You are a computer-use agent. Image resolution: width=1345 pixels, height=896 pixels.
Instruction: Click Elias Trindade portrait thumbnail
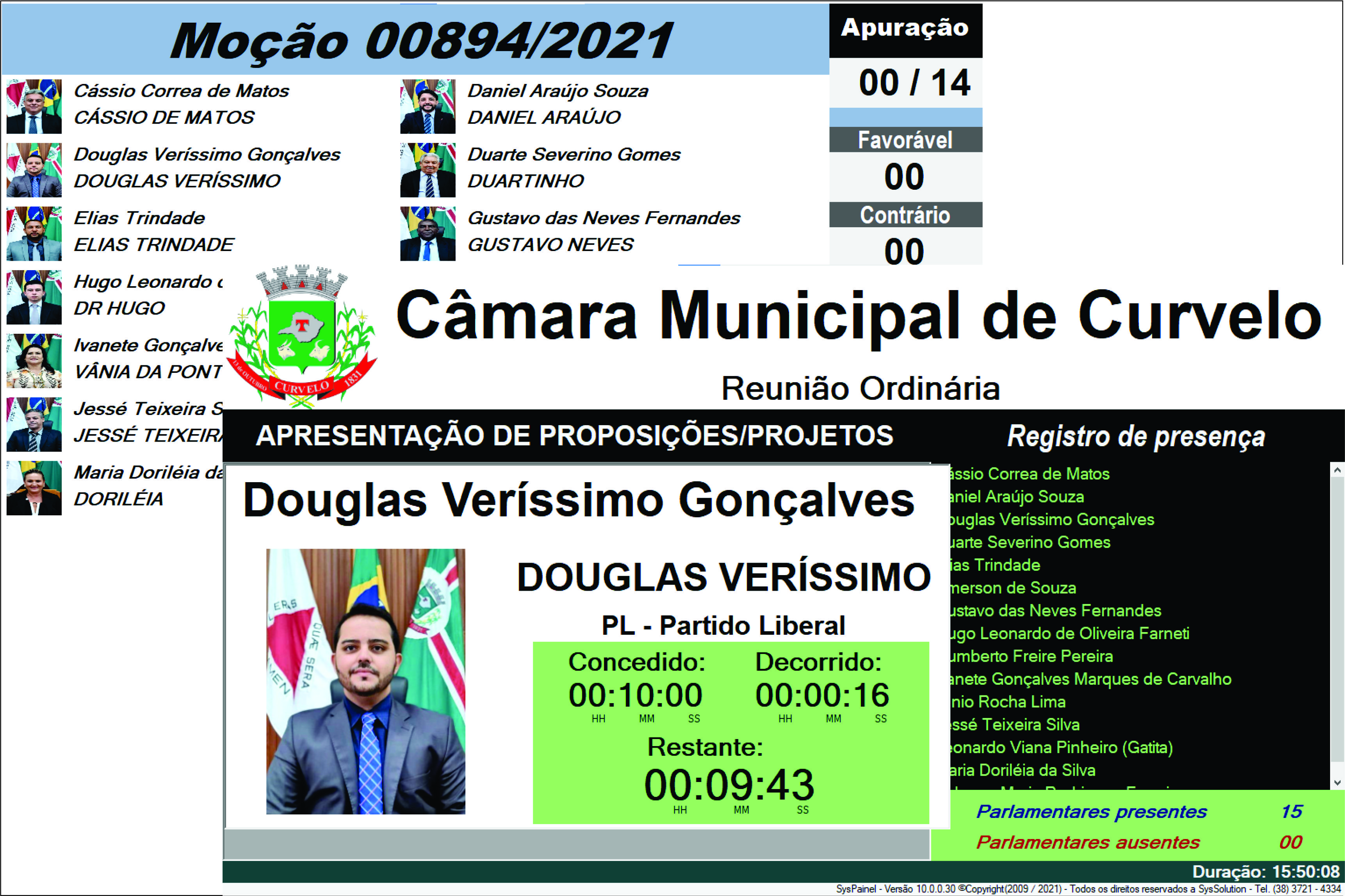click(34, 233)
